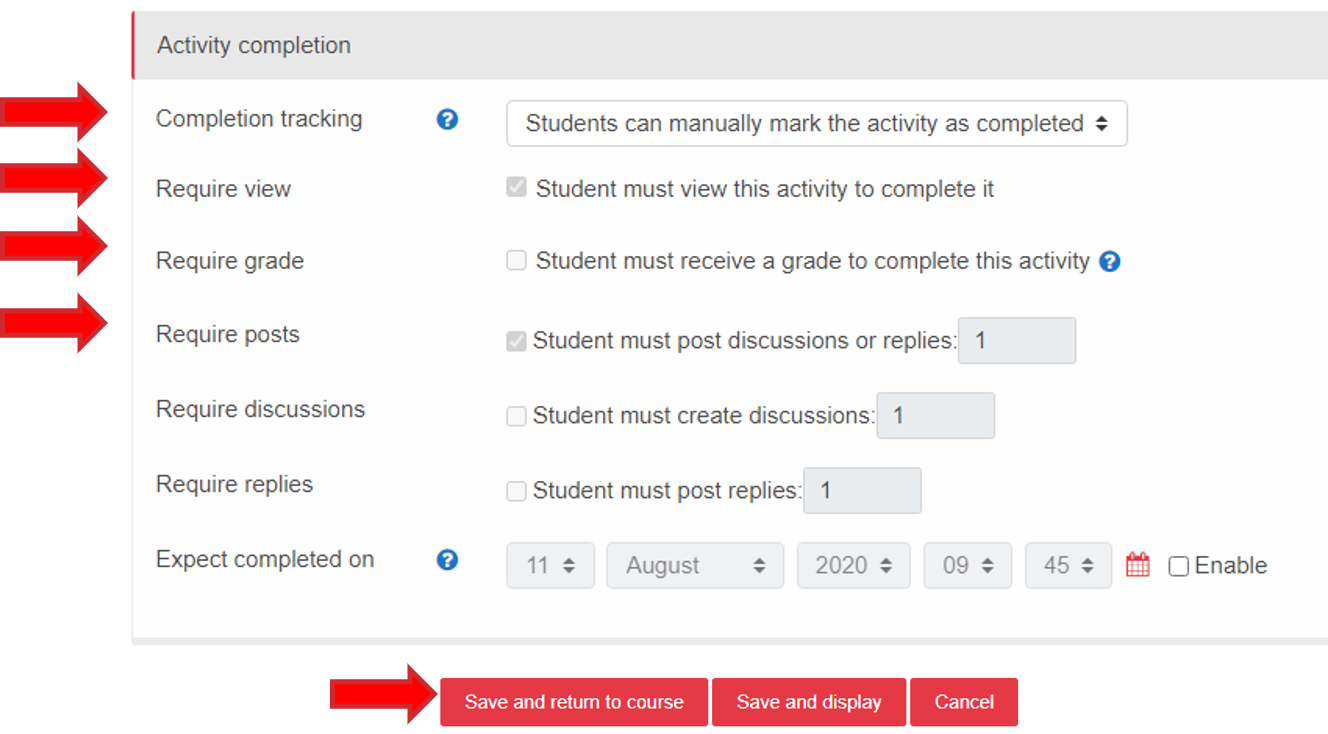The height and width of the screenshot is (734, 1328).
Task: Click the Require posts number field
Action: click(1016, 341)
